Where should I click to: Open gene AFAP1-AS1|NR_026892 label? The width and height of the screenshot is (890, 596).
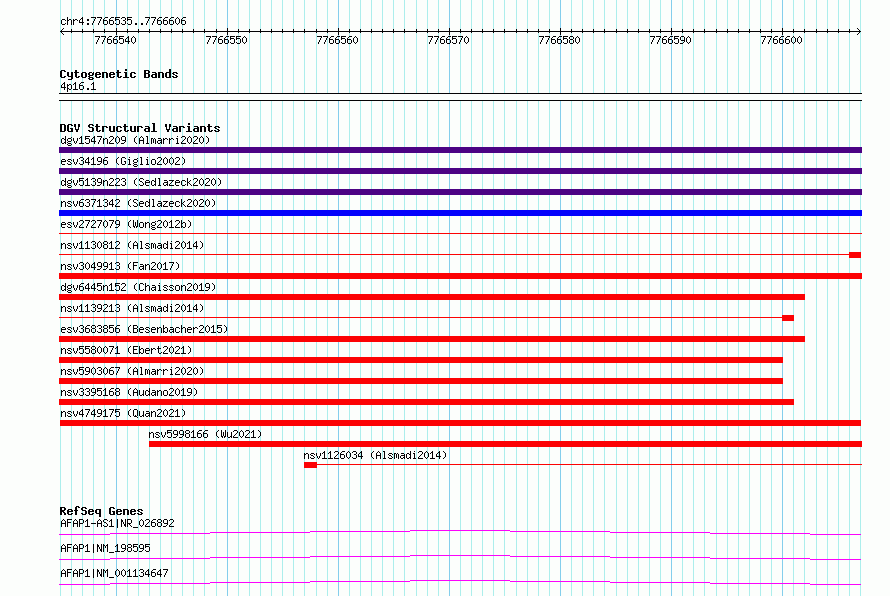[117, 523]
